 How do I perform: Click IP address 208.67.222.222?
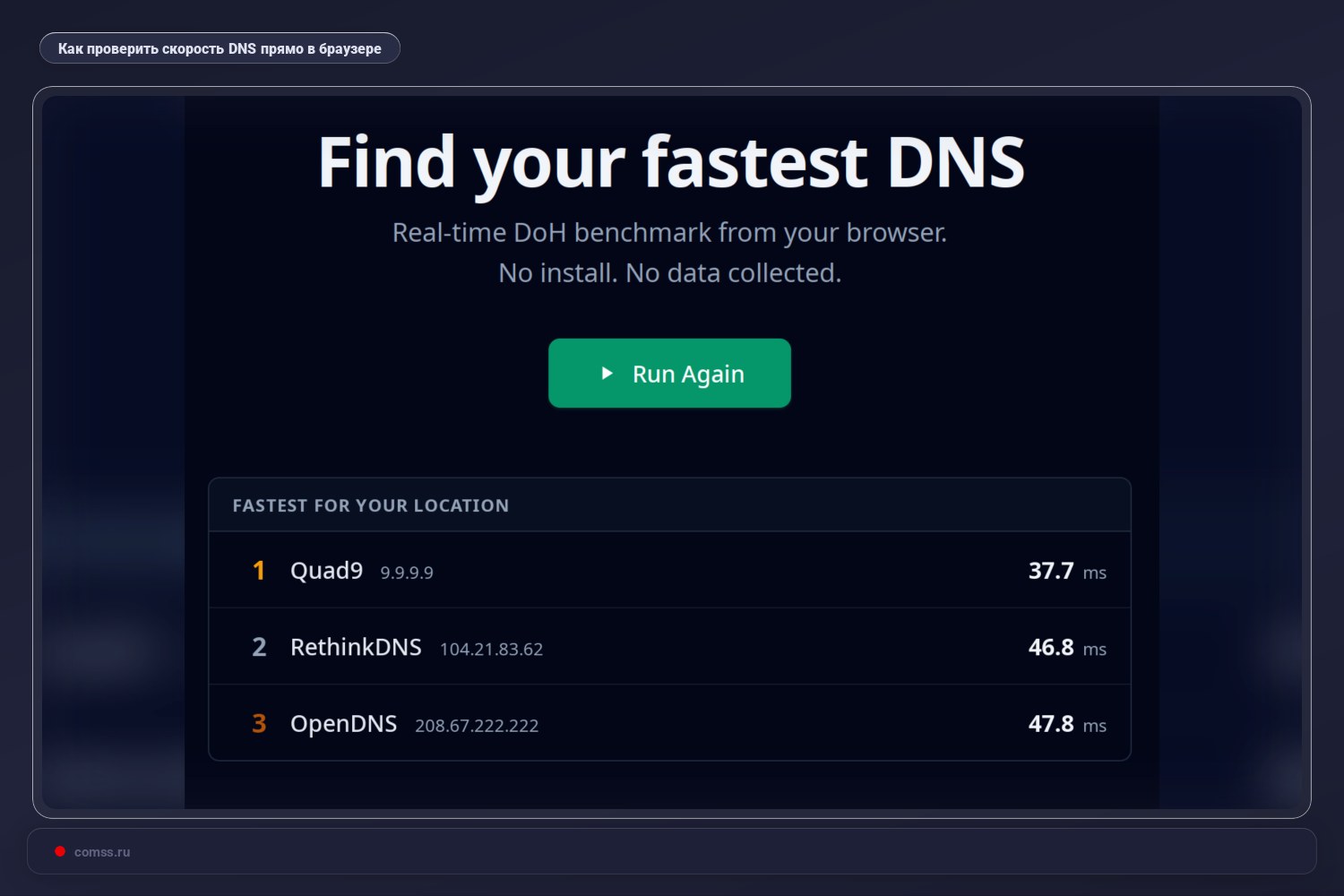click(476, 726)
